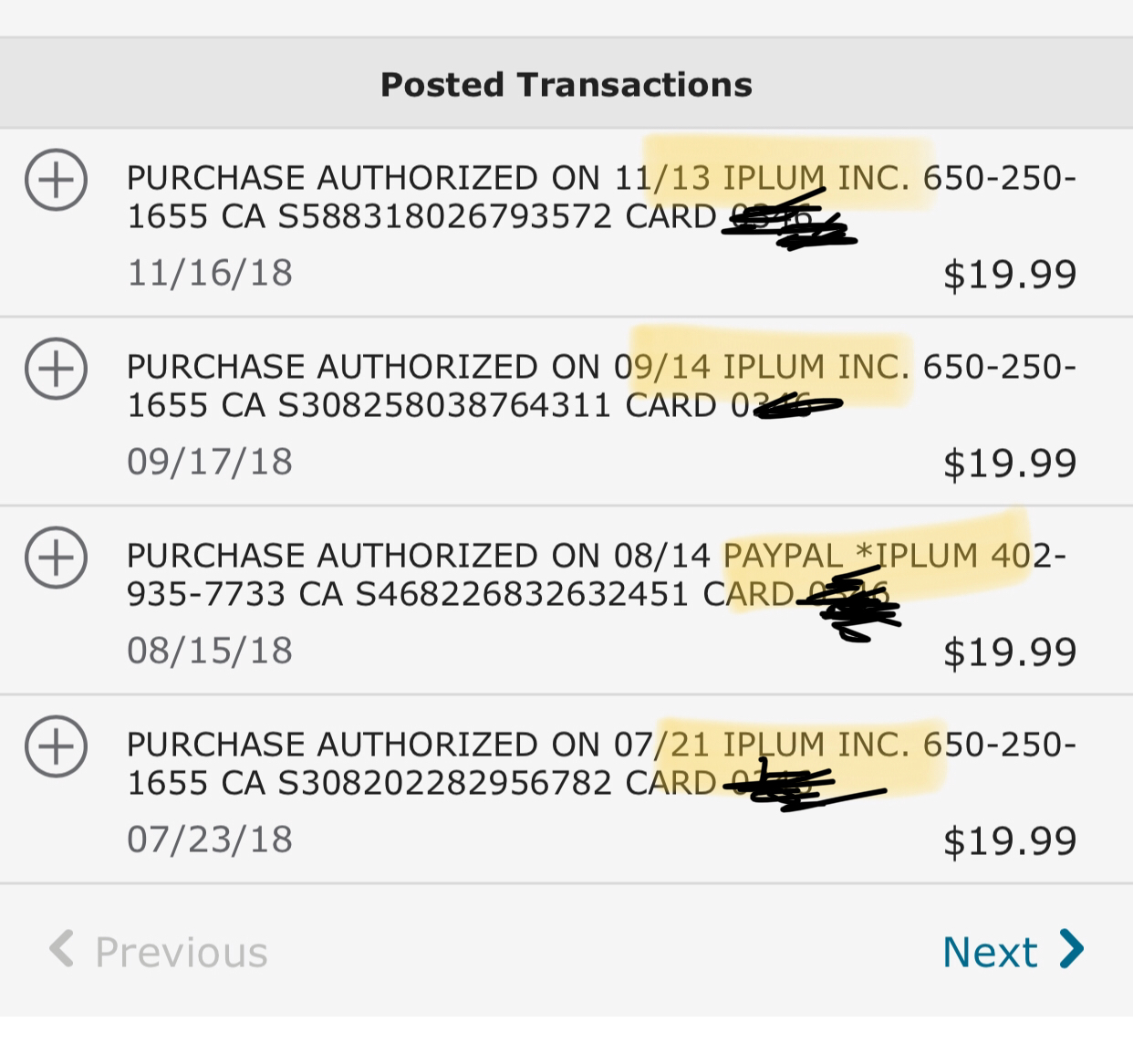
Task: Open transaction S308202282956782 description
Action: pos(601,764)
